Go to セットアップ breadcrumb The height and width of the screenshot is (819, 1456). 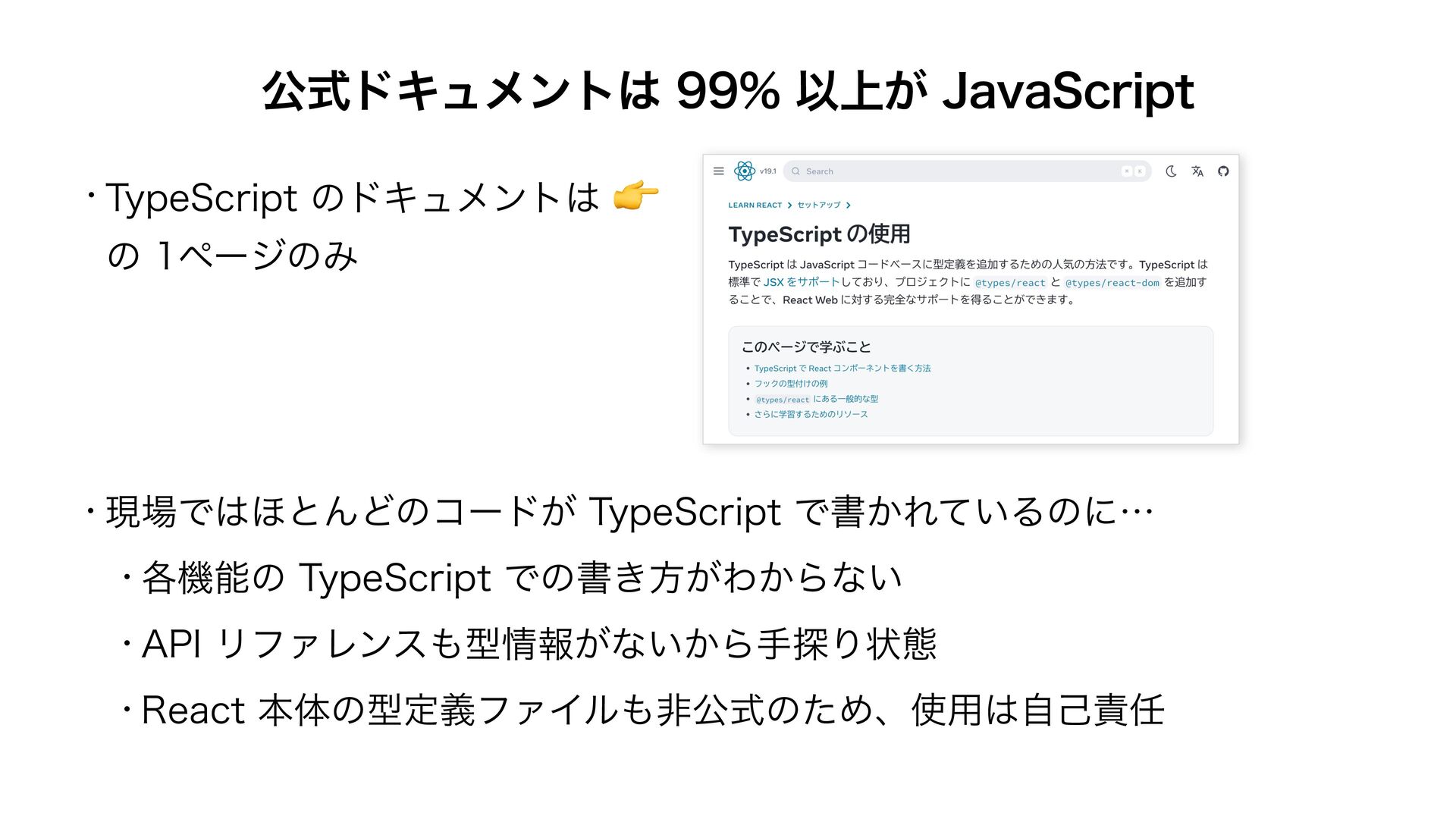(x=818, y=206)
